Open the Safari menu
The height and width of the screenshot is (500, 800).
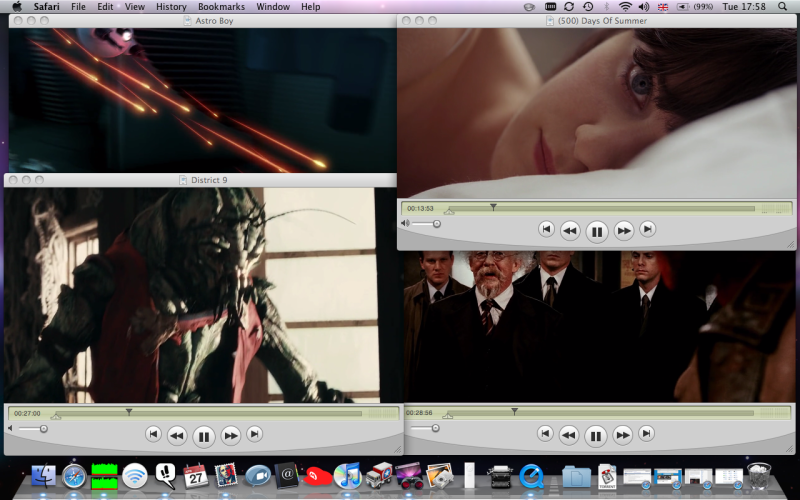click(46, 7)
